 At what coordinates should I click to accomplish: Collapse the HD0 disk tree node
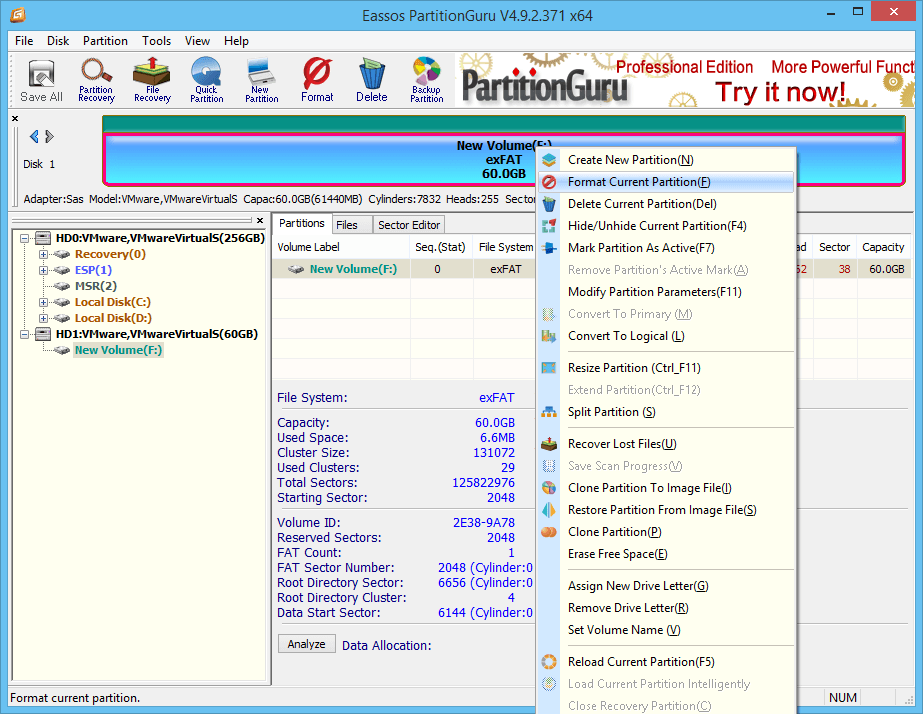coord(25,238)
